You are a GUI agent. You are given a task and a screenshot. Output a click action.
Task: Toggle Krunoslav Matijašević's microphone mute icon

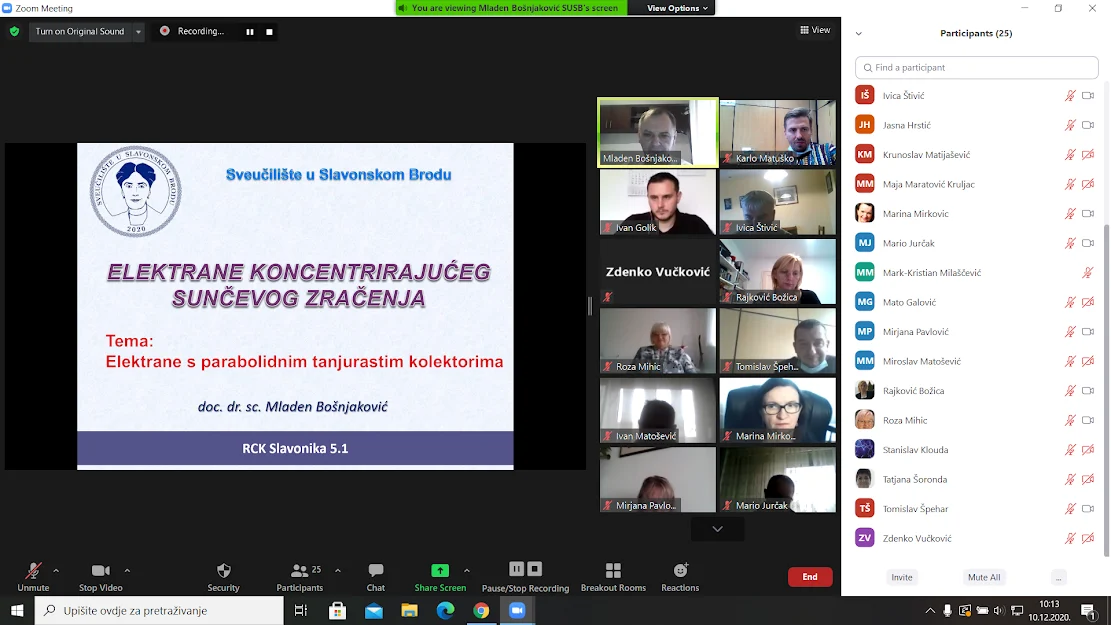click(x=1070, y=154)
